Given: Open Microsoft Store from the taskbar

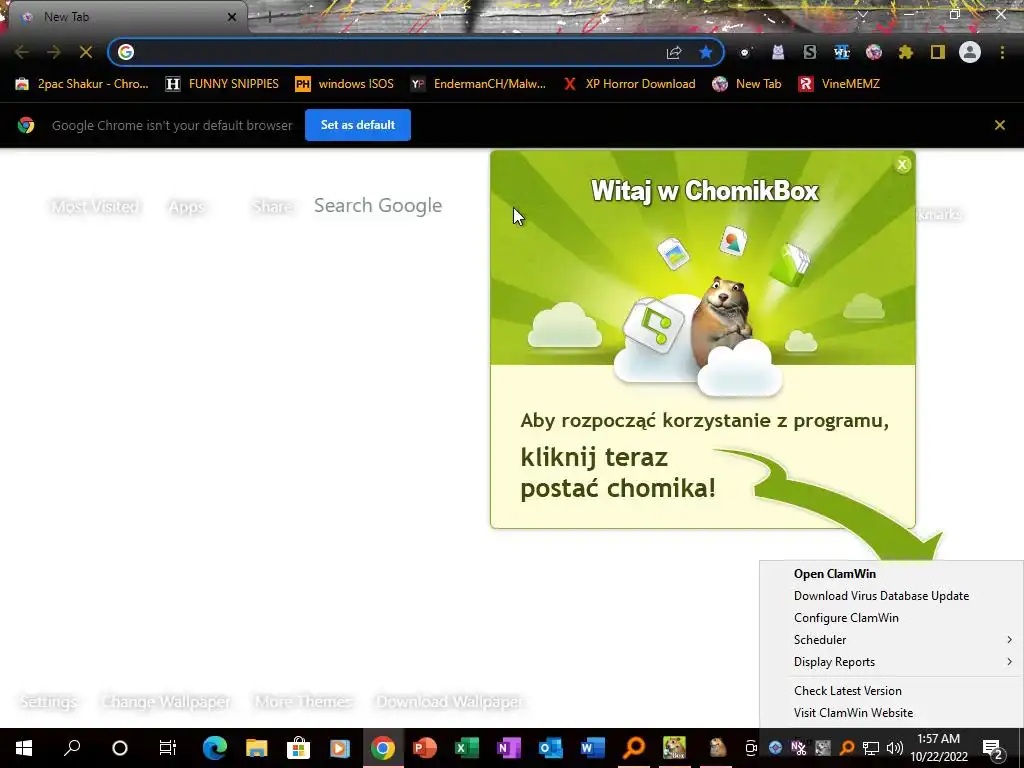Looking at the screenshot, I should coord(298,748).
